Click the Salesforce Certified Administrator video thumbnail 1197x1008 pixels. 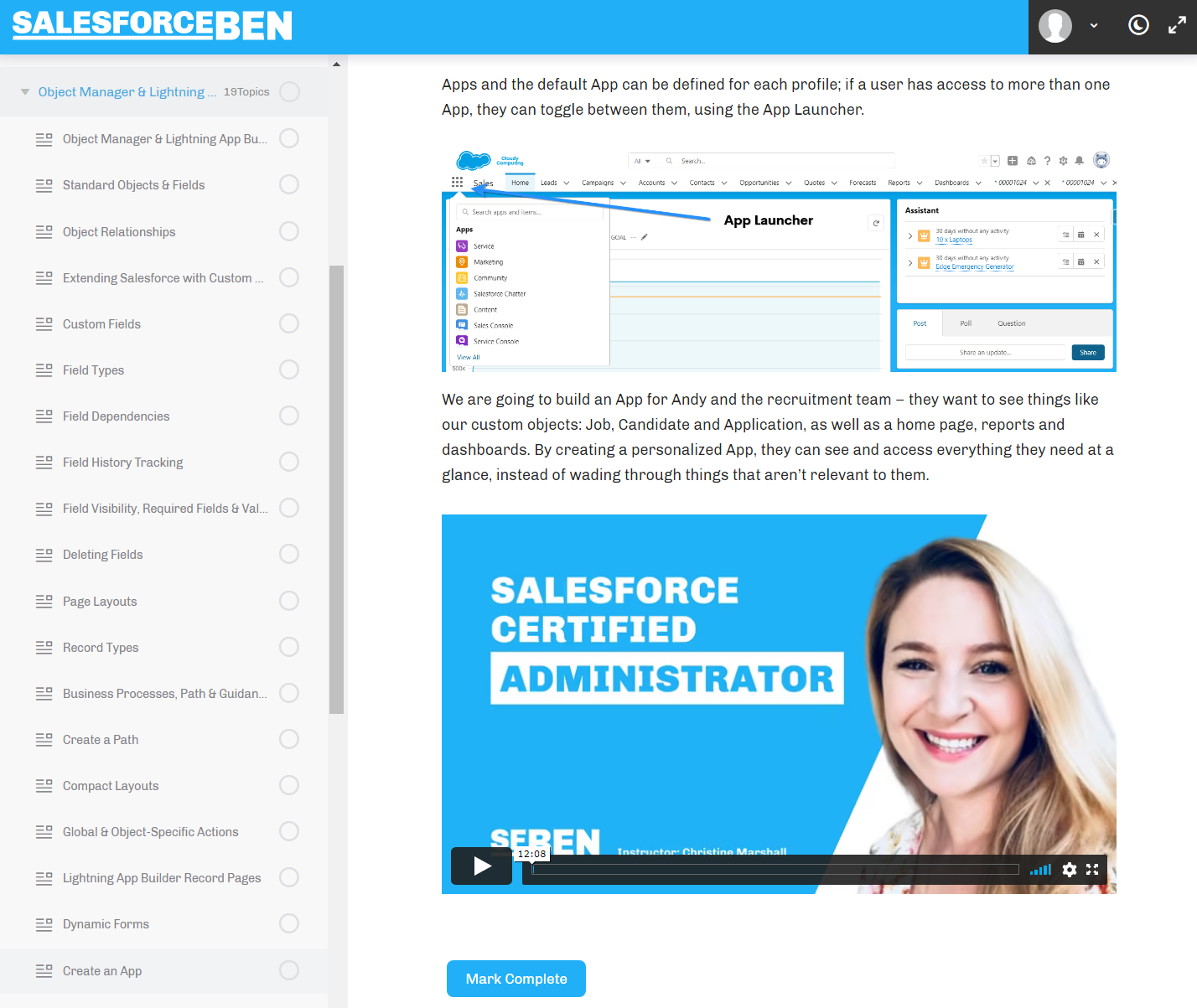779,704
